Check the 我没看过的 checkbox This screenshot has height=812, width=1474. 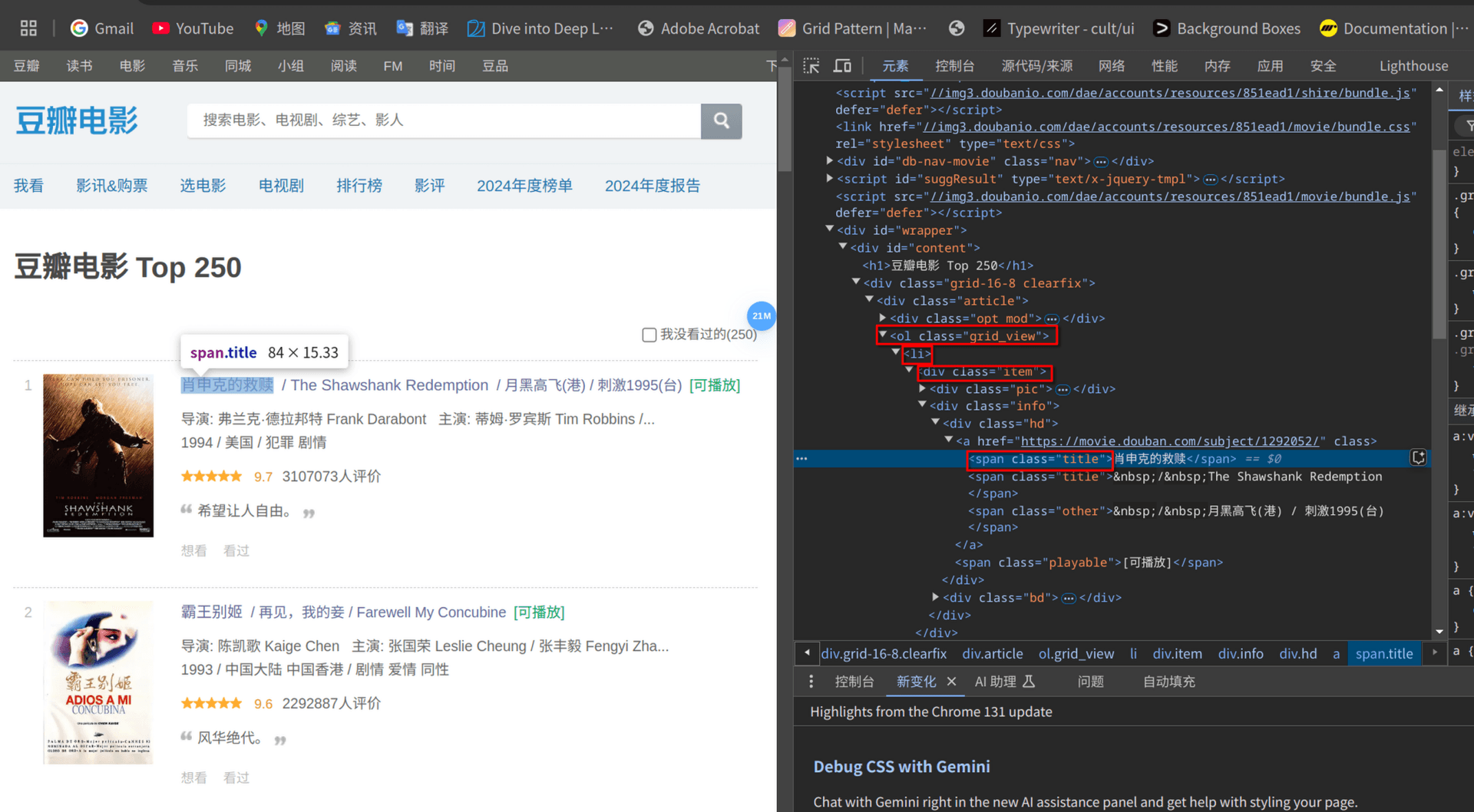pos(649,335)
